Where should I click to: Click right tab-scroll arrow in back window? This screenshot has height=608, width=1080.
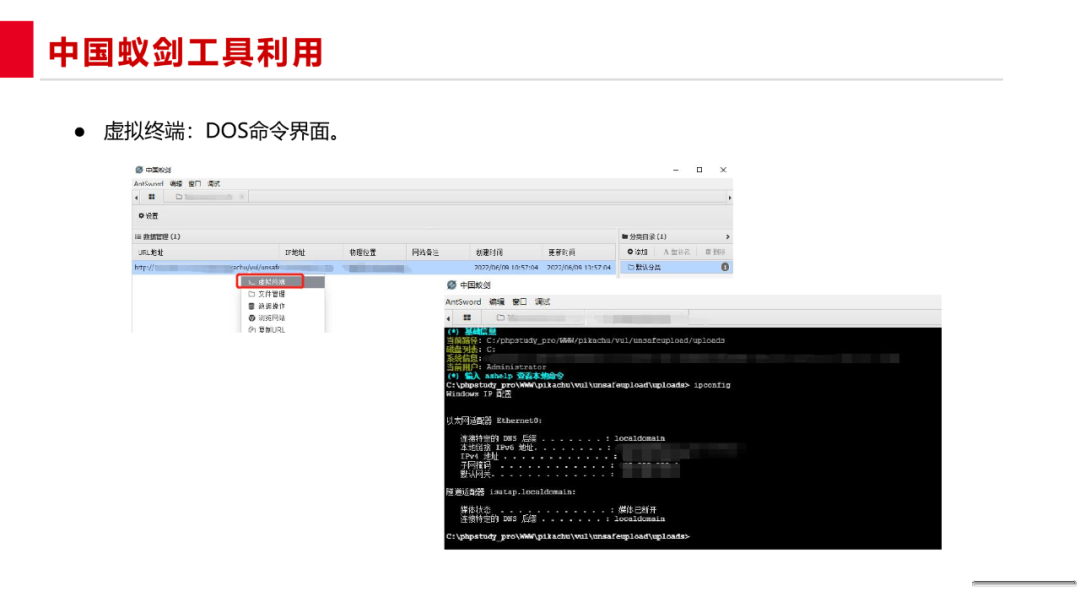pos(729,198)
